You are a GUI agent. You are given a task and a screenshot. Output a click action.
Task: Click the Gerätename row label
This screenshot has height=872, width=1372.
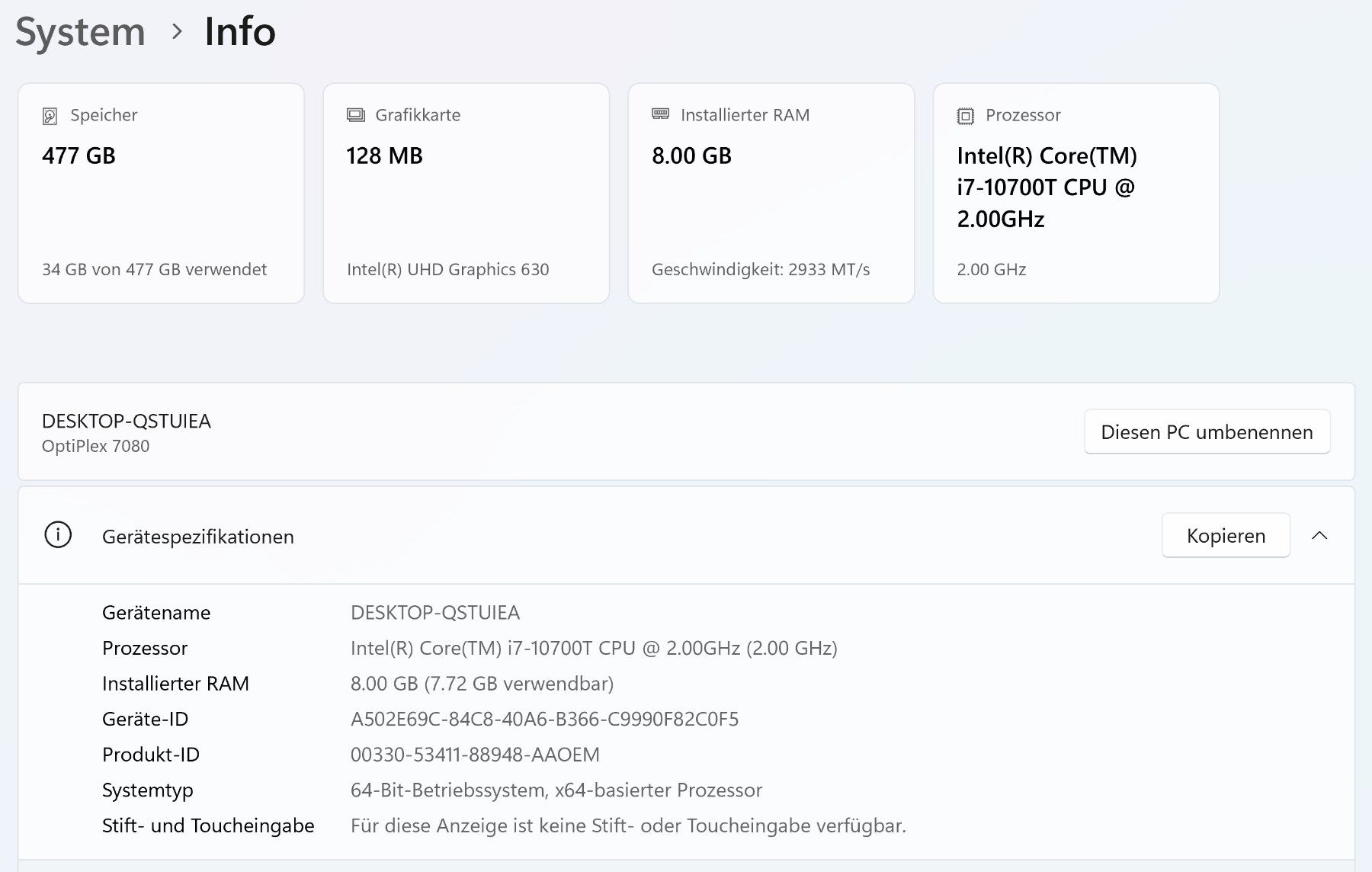[156, 613]
